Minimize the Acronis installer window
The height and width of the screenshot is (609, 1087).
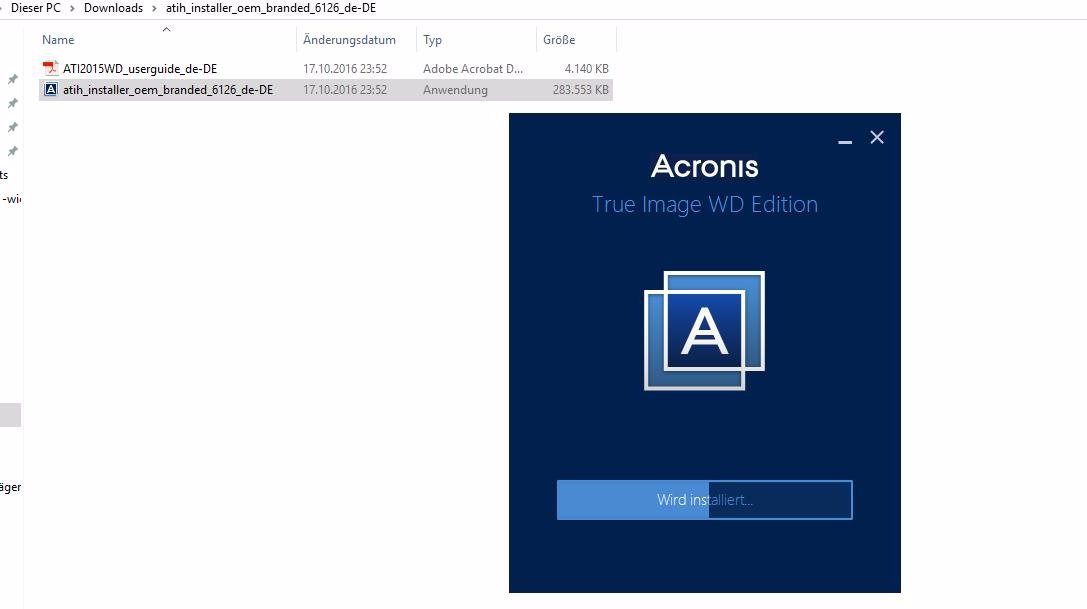pos(845,138)
